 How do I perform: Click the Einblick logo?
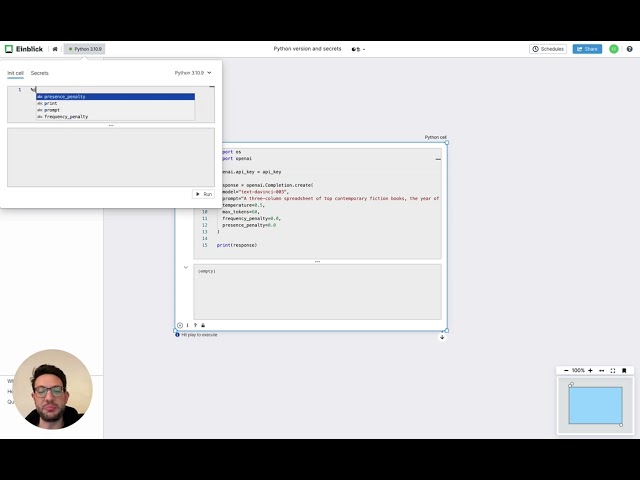coord(24,49)
